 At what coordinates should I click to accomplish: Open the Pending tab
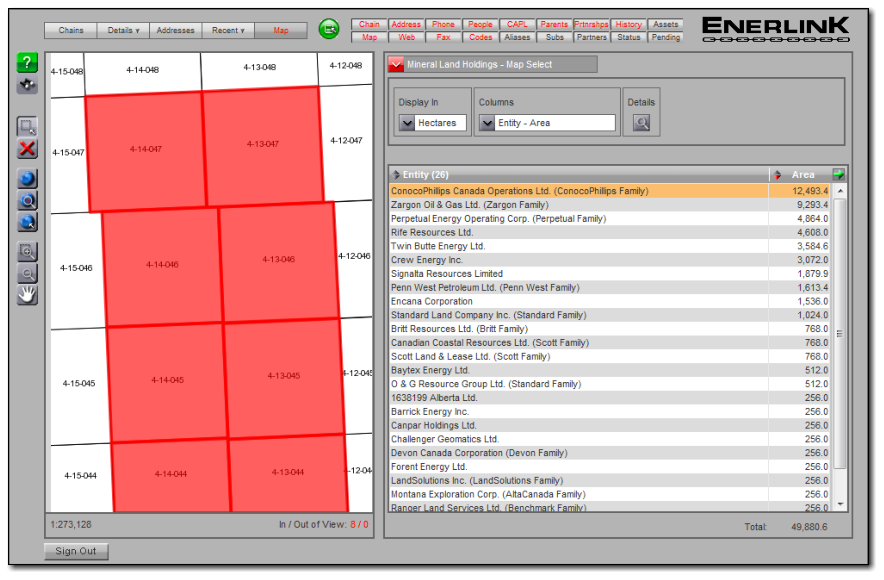665,37
